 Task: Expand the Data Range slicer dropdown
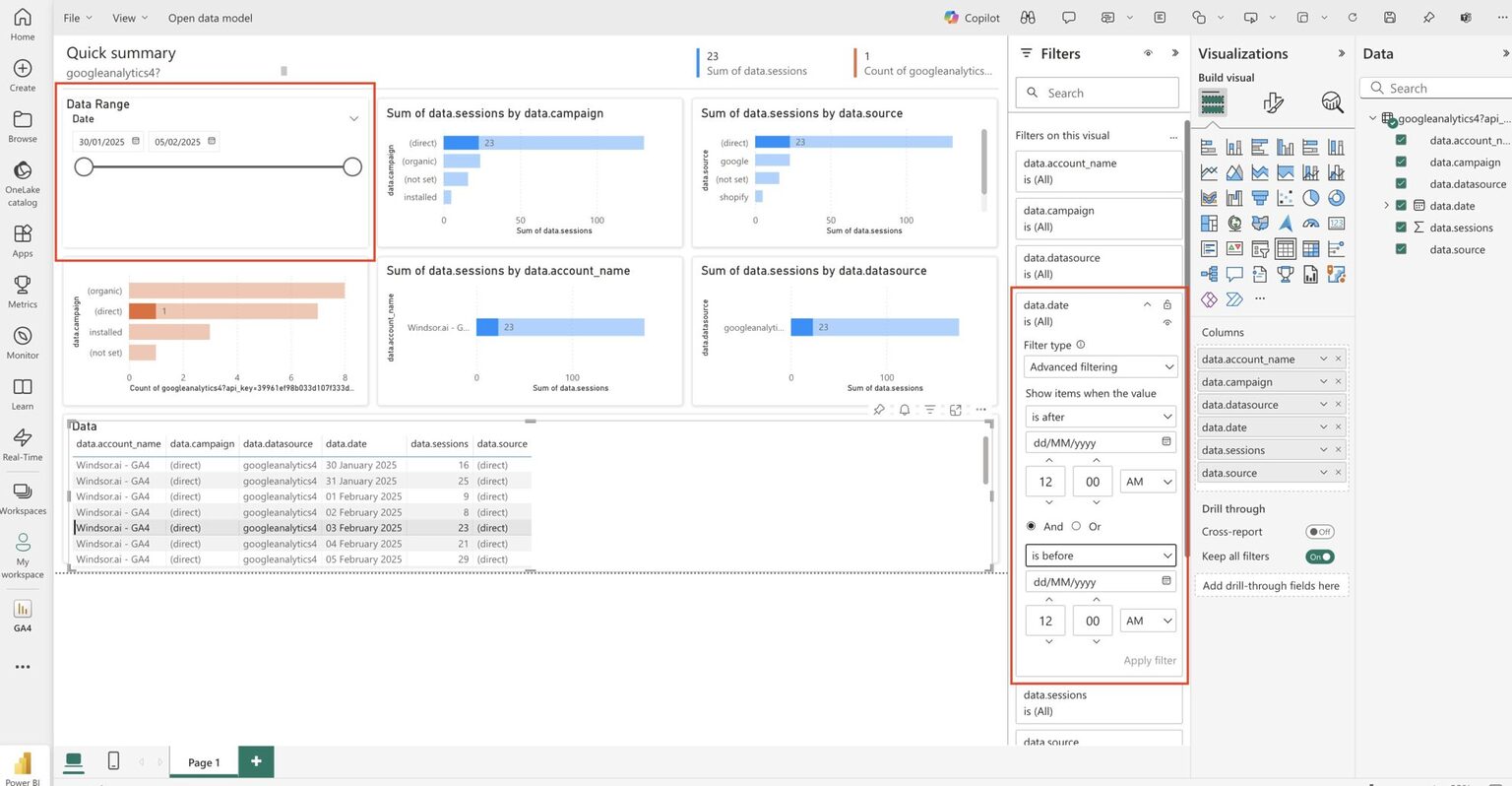(x=353, y=118)
